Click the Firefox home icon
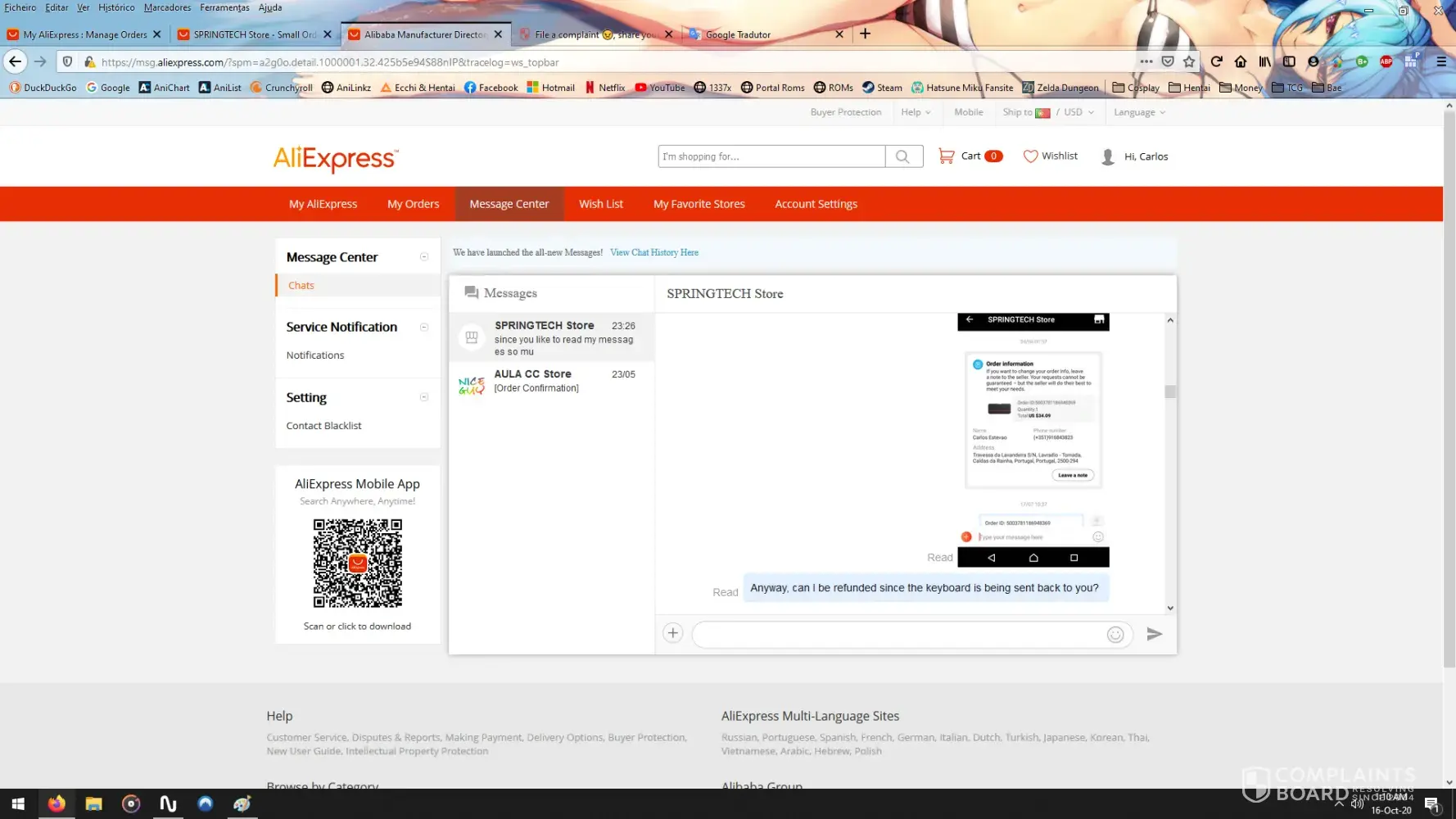 [1241, 61]
